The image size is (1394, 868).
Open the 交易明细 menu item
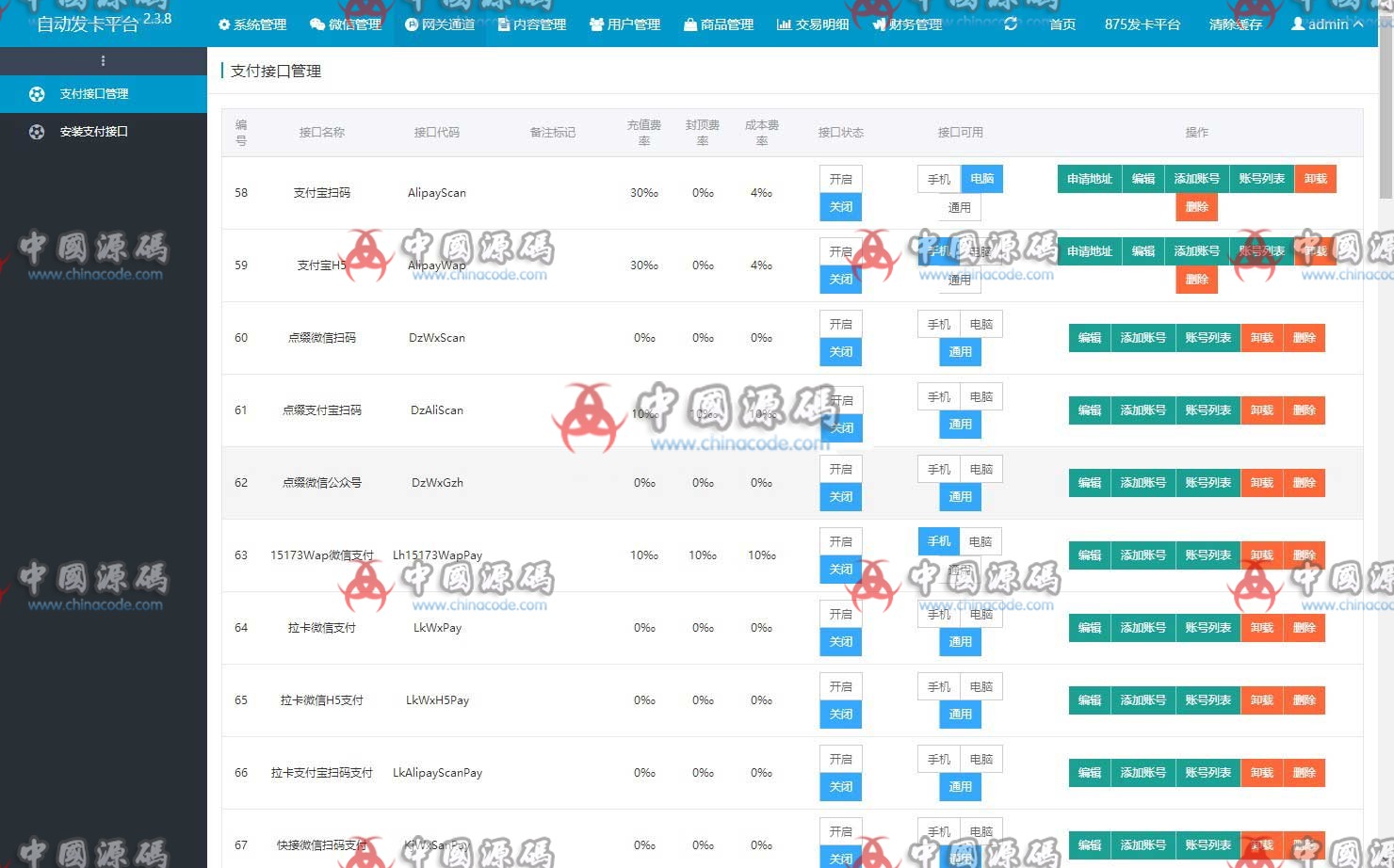pos(812,24)
